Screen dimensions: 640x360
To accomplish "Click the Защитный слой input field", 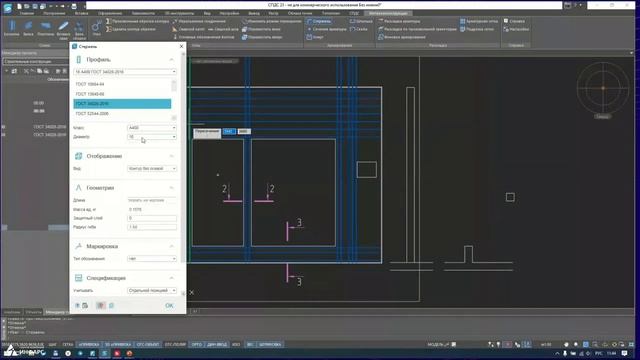I will pyautogui.click(x=152, y=218).
